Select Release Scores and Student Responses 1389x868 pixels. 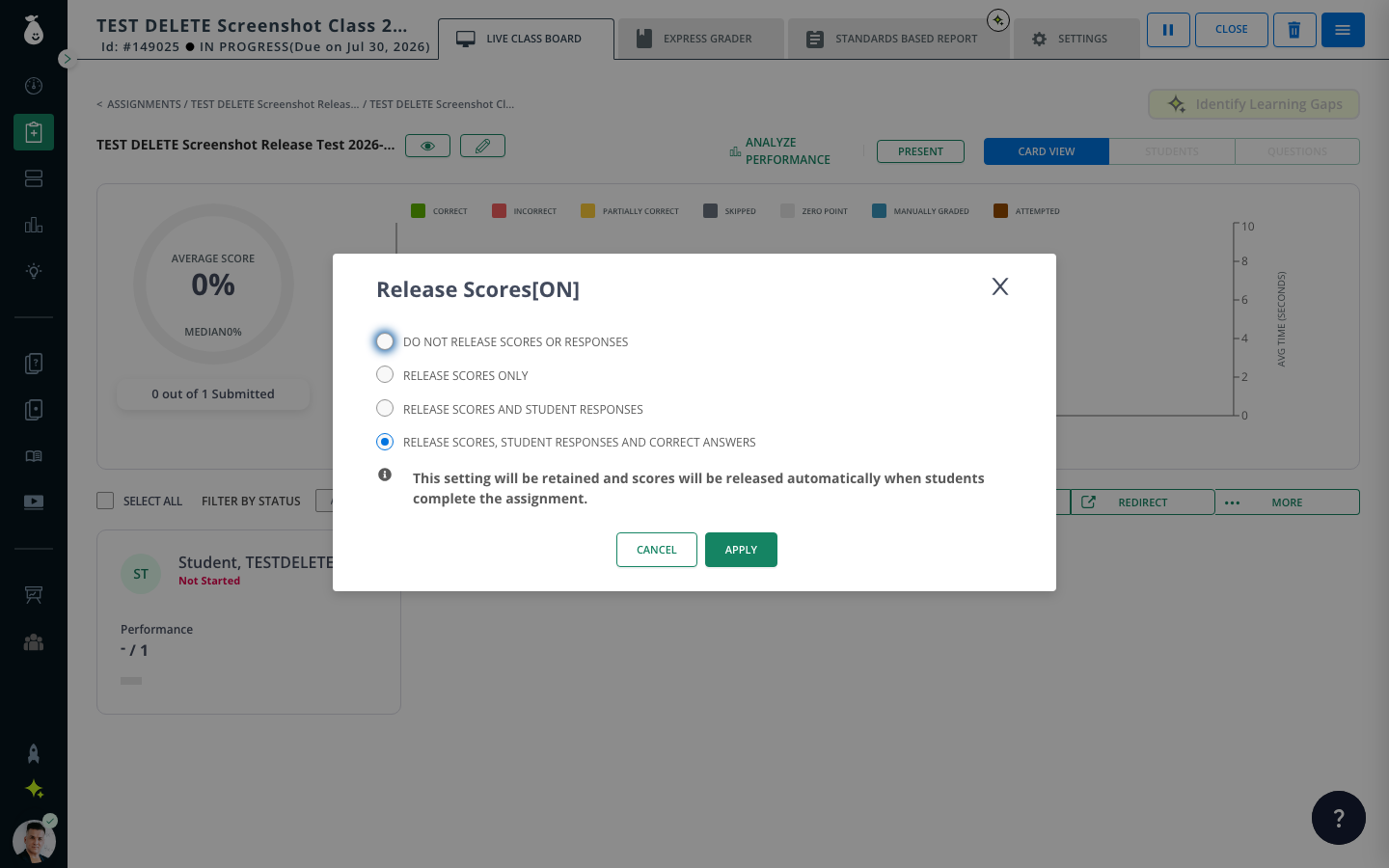click(385, 408)
